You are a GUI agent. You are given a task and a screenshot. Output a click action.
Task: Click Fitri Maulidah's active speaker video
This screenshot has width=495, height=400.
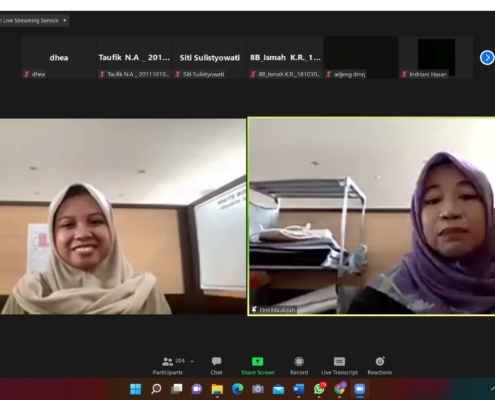point(371,216)
